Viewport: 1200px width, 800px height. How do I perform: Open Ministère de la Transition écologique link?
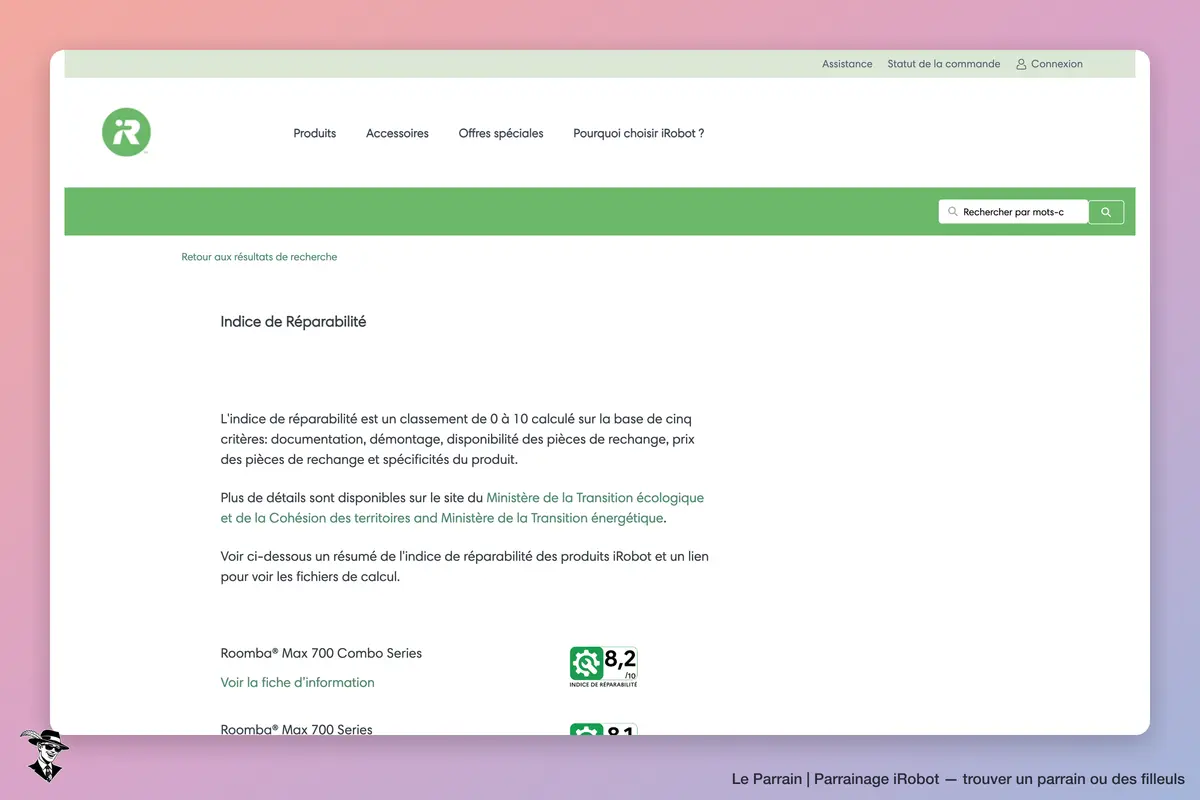[x=462, y=508]
